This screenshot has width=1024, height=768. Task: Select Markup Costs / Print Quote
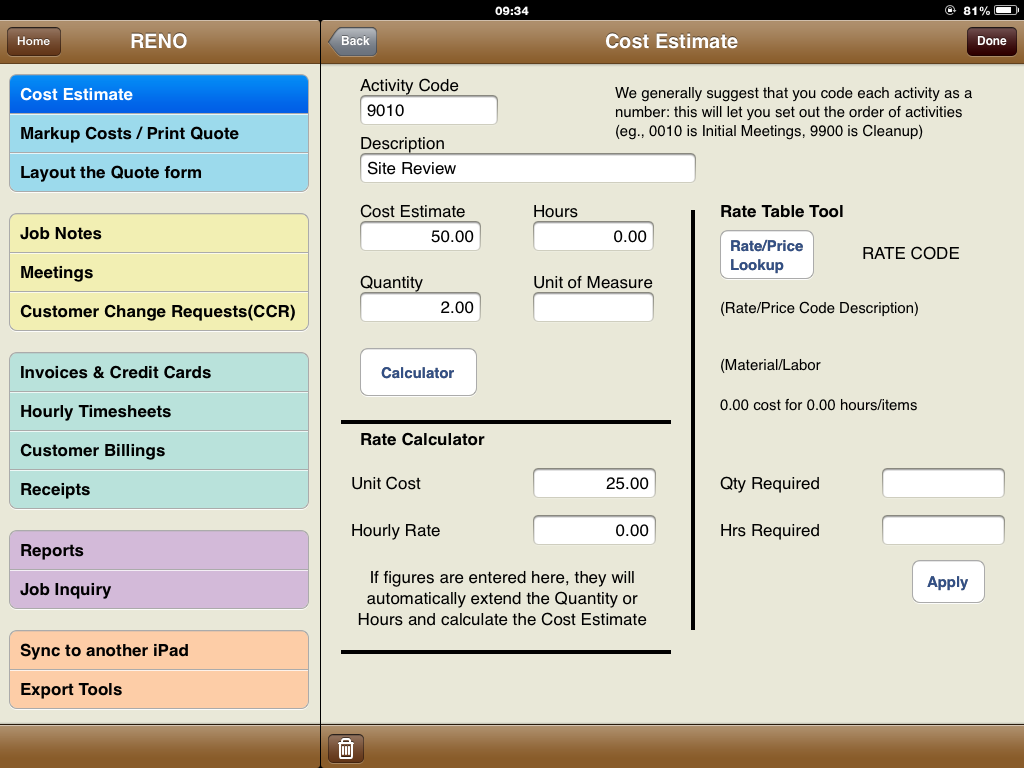tap(159, 133)
